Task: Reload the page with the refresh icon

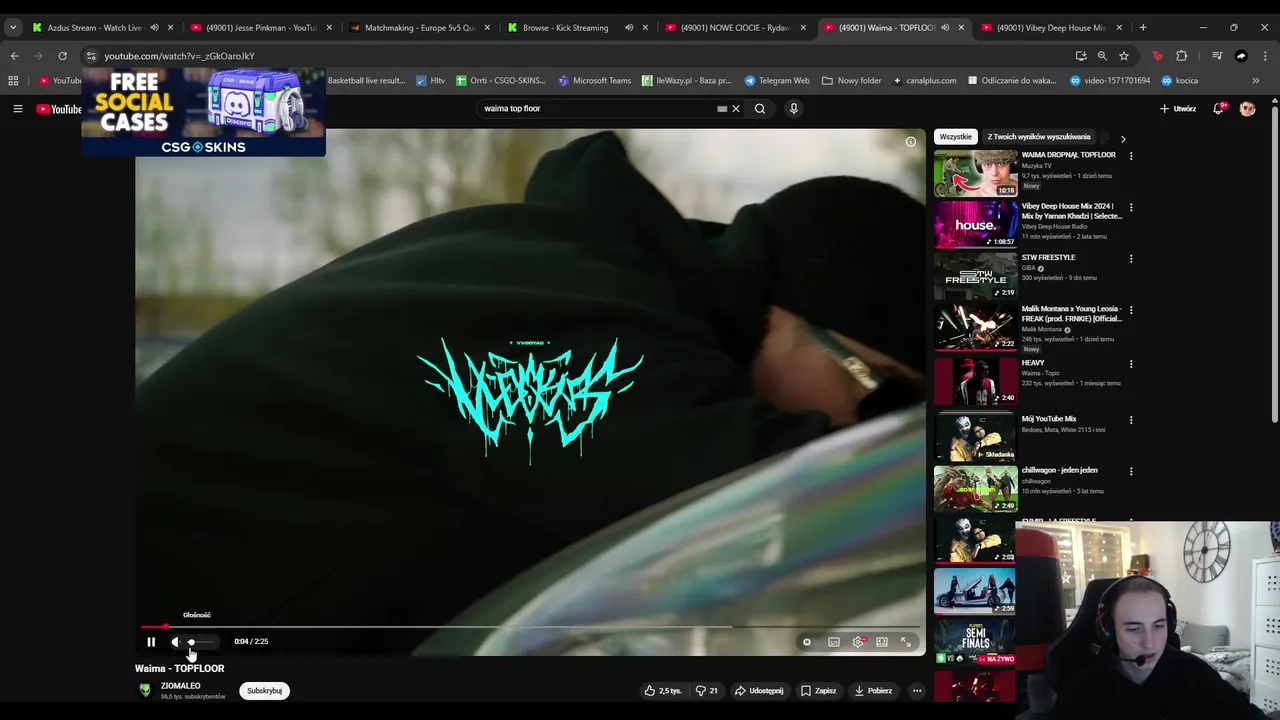Action: pos(62,56)
